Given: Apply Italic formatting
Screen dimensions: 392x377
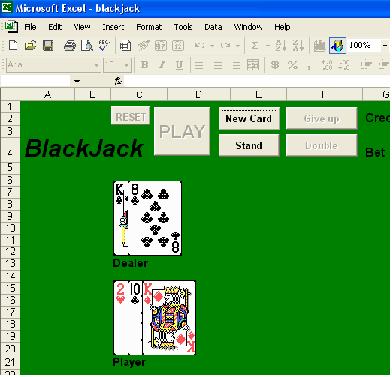Looking at the screenshot, I should pyautogui.click(x=162, y=64).
